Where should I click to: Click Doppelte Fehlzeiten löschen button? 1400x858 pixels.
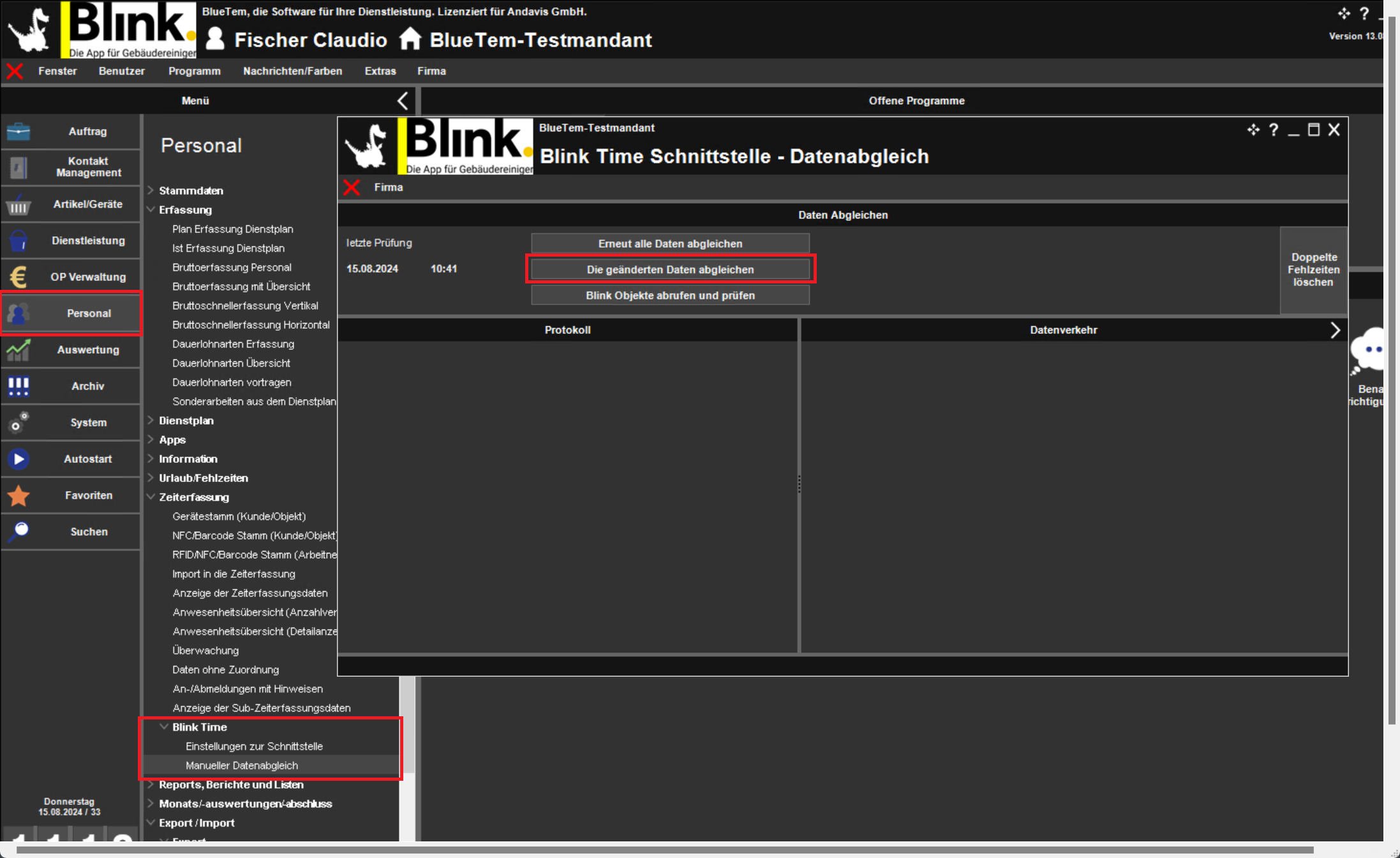1313,270
